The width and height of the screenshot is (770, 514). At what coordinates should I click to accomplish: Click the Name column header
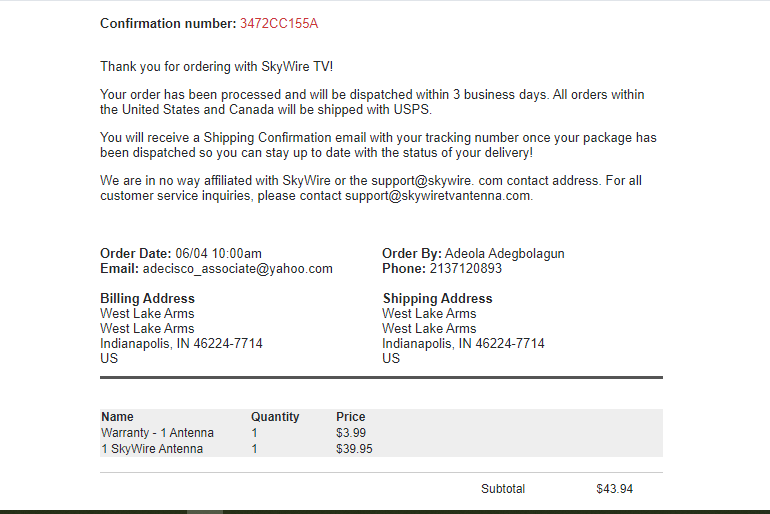(x=117, y=417)
